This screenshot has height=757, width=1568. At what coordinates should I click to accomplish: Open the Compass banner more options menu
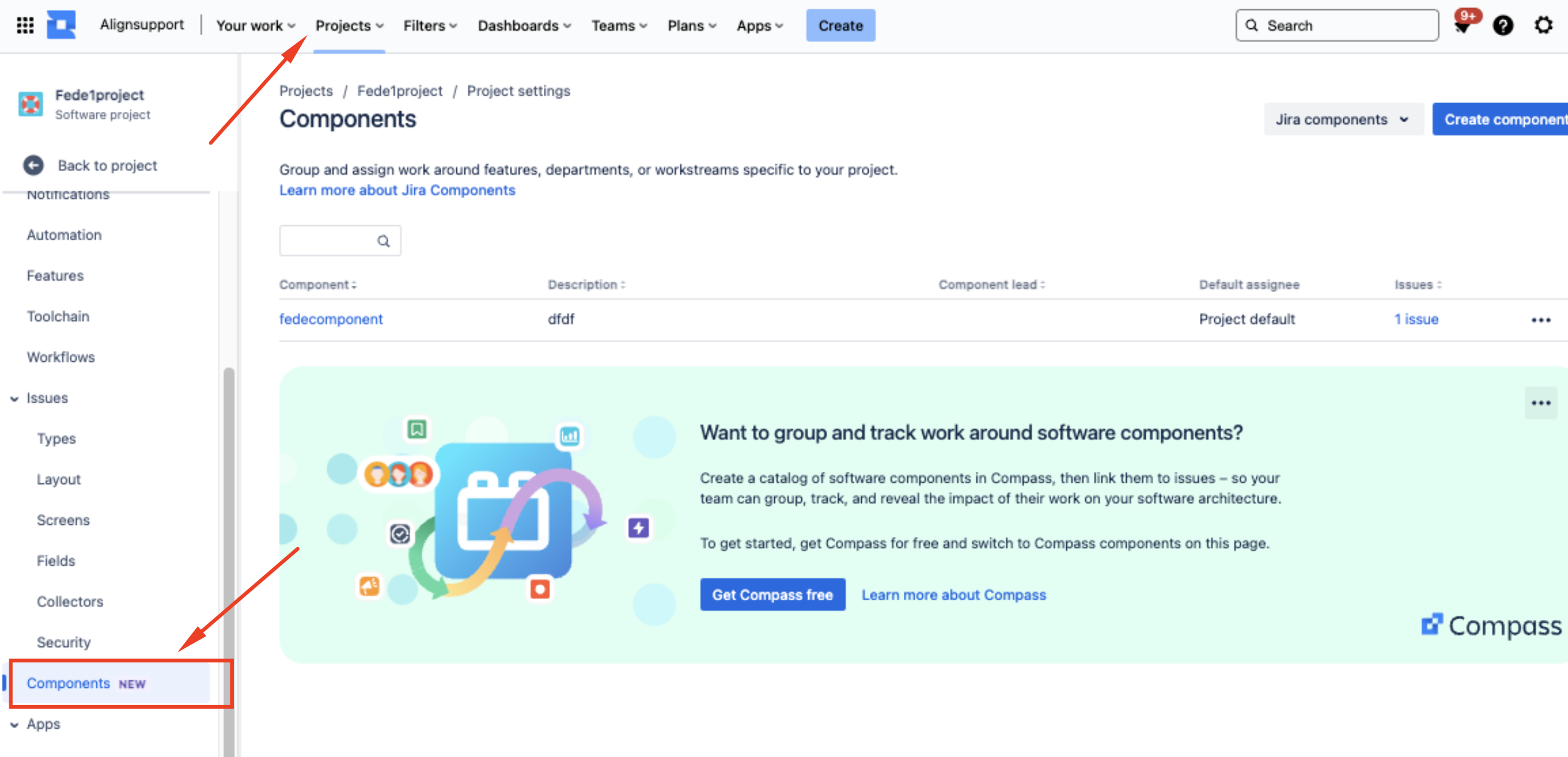click(1541, 403)
